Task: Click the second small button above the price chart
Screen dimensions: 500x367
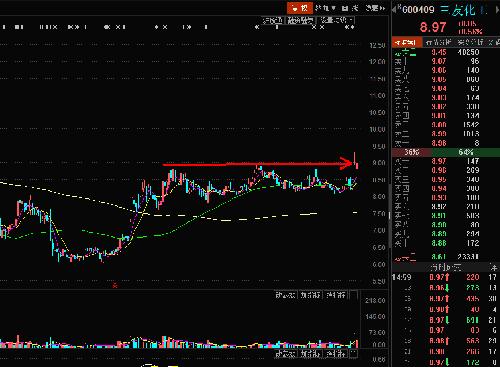Action: click(x=300, y=20)
